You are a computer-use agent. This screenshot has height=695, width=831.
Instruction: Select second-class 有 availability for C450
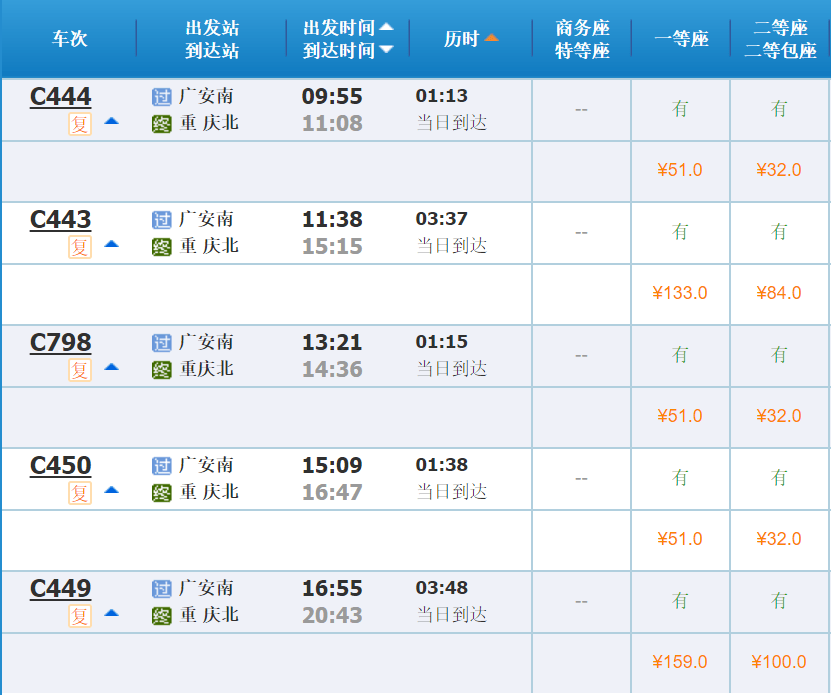(779, 478)
